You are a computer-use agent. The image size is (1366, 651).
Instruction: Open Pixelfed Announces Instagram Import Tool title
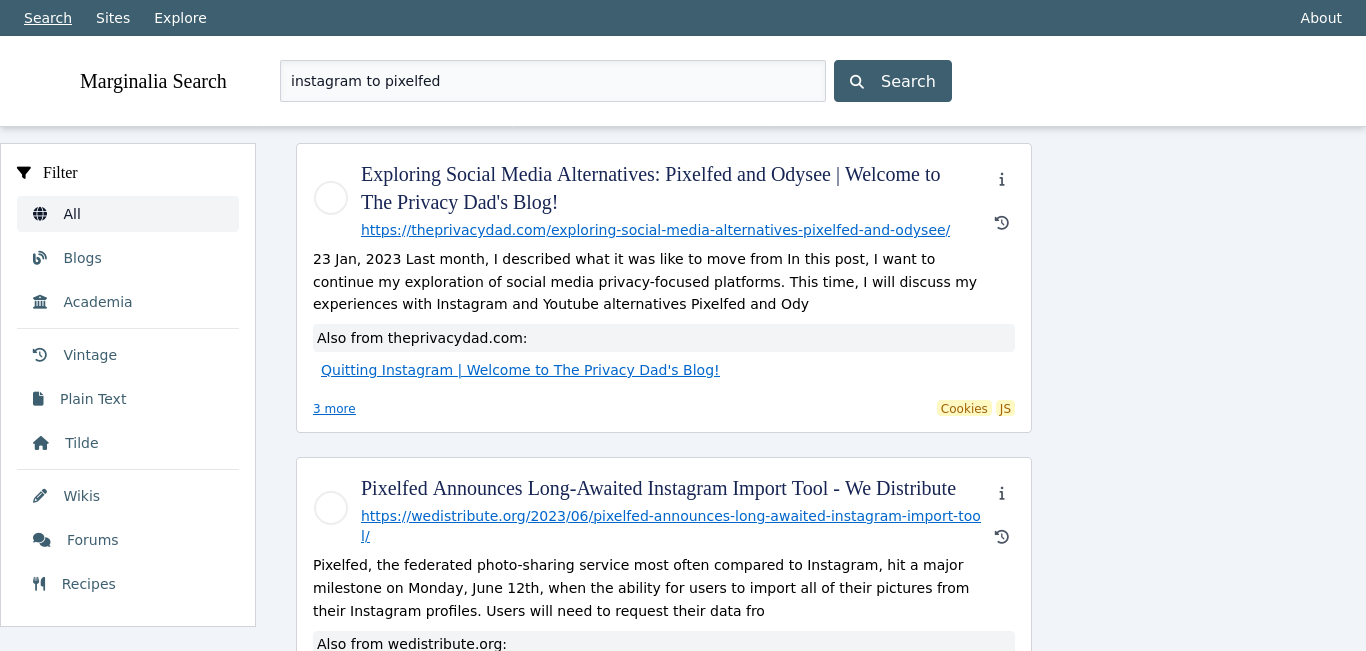(x=658, y=488)
